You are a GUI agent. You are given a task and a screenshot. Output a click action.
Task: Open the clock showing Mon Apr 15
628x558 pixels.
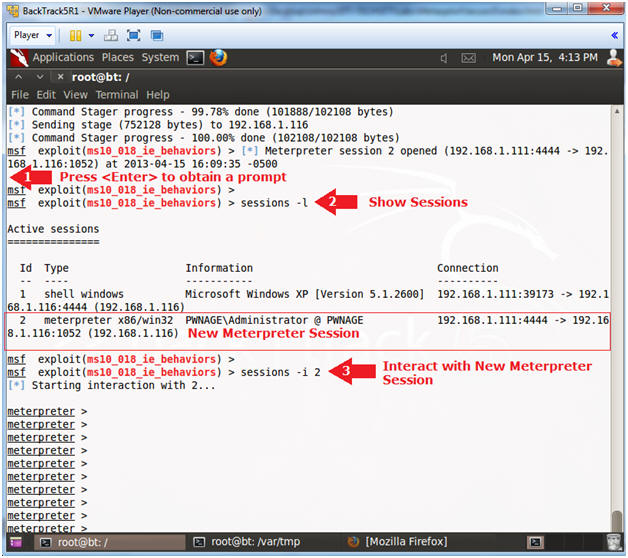[545, 57]
